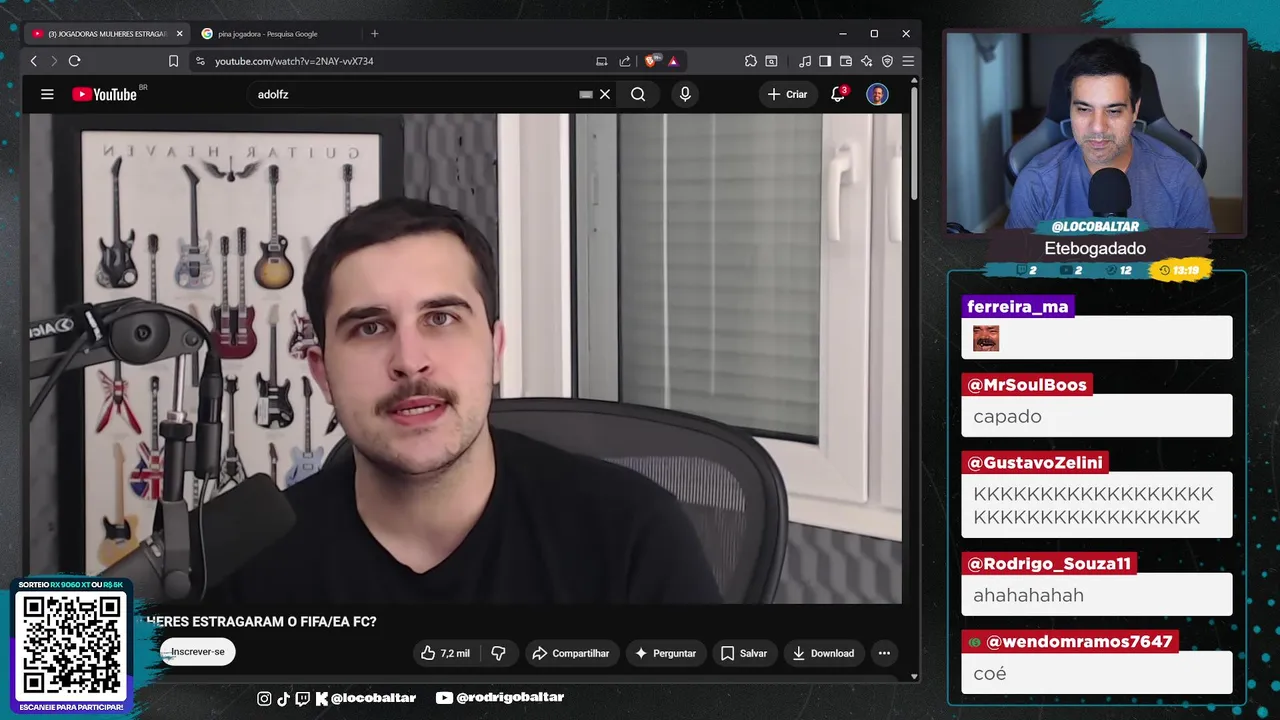Click the address bar URL youtube.com/watch
The height and width of the screenshot is (720, 1280).
click(x=294, y=61)
